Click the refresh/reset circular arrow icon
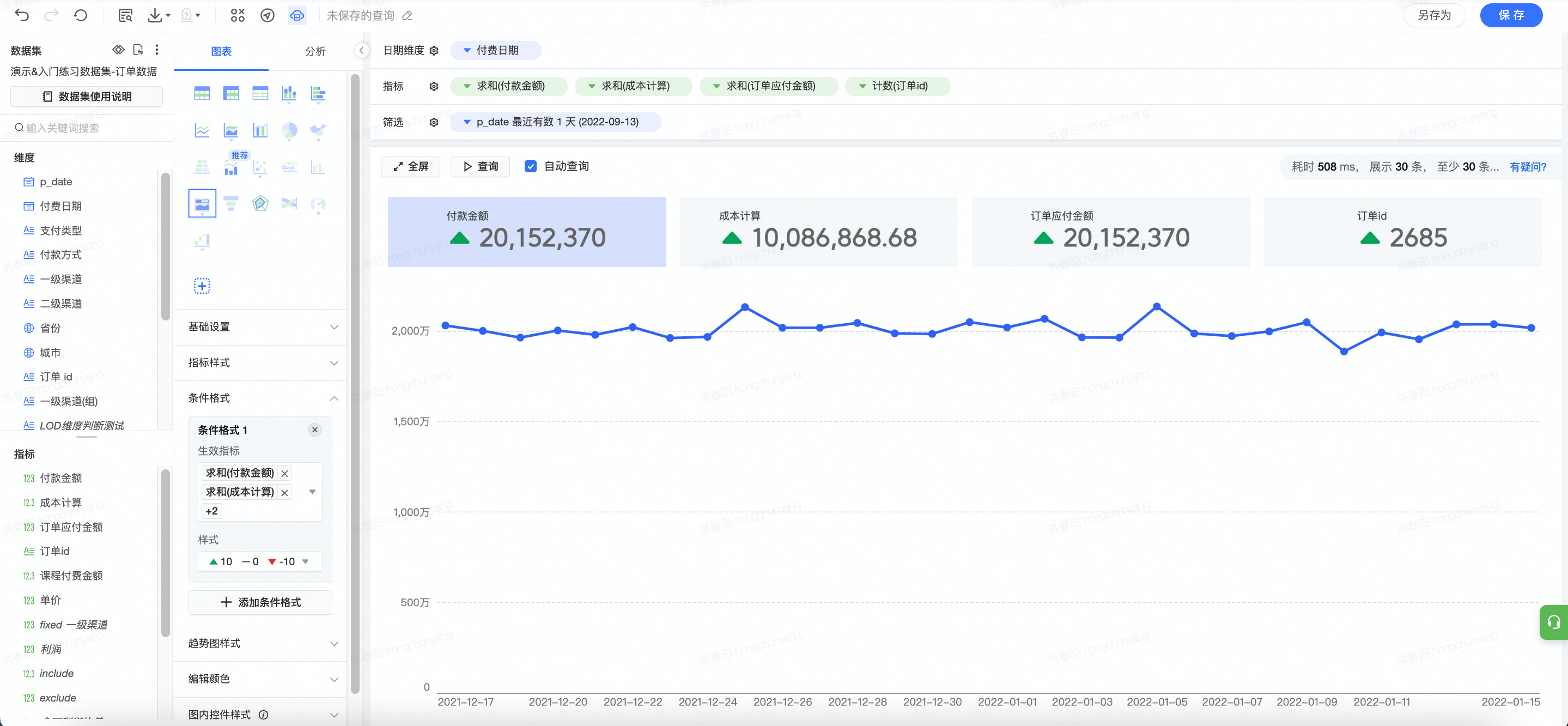The height and width of the screenshot is (726, 1568). tap(80, 15)
